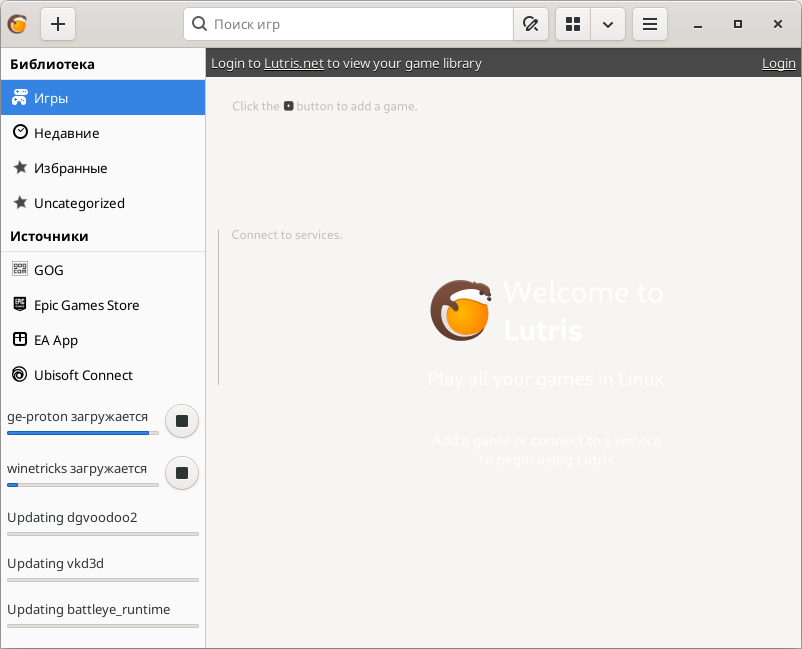This screenshot has width=802, height=649.
Task: Select the Uncategorized category
Action: [x=103, y=203]
